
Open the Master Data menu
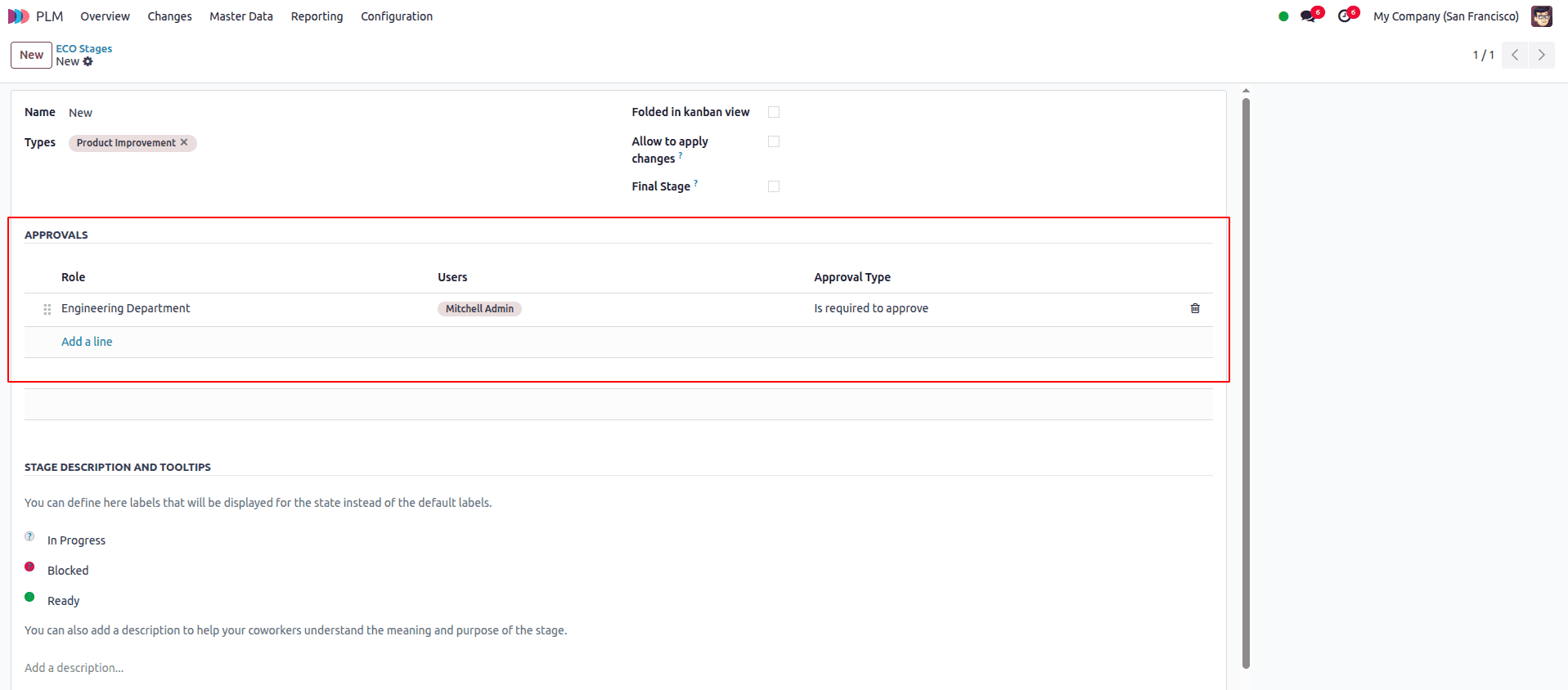click(x=241, y=16)
